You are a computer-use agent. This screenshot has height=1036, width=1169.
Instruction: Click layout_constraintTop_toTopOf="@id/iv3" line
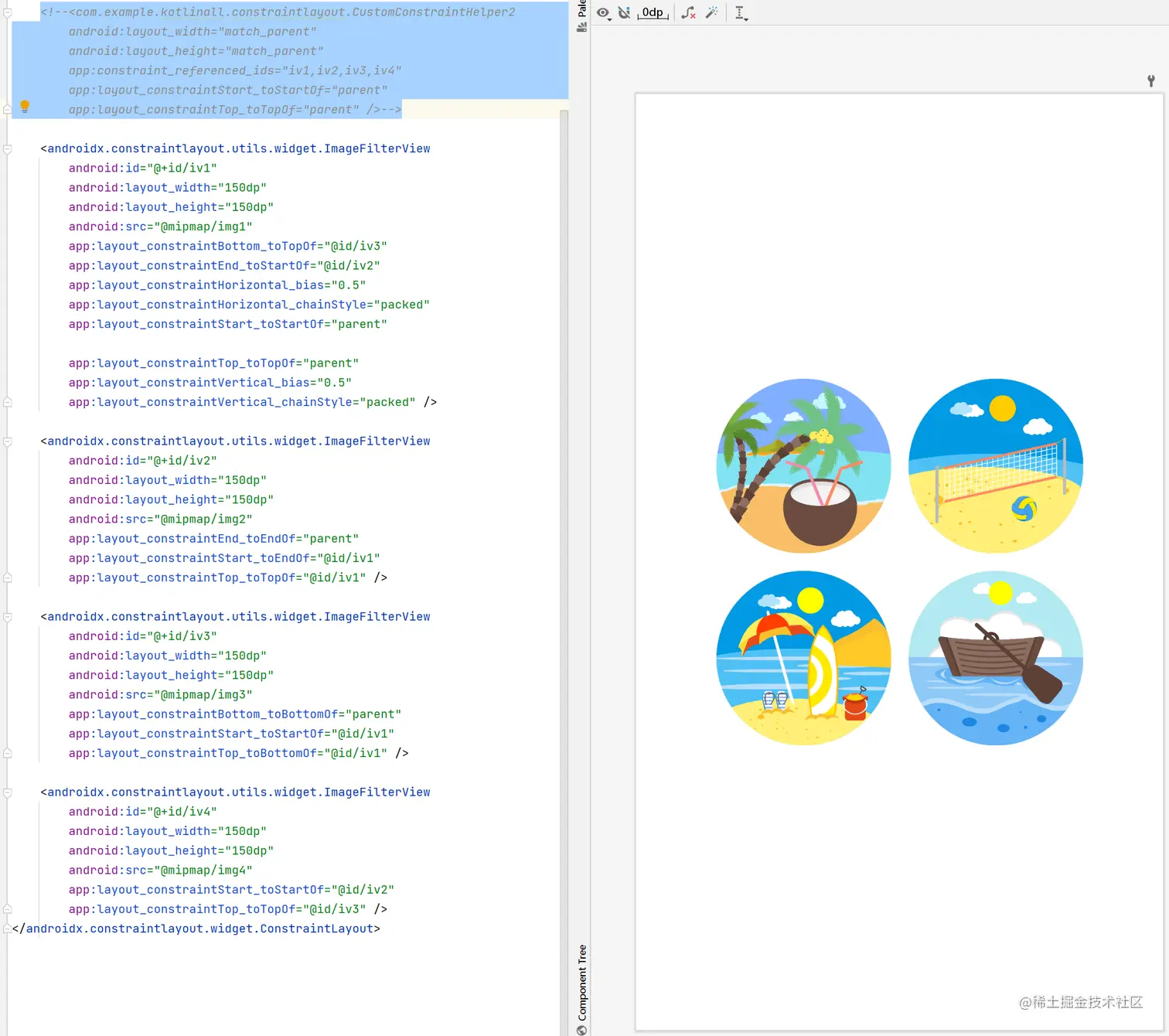click(228, 909)
